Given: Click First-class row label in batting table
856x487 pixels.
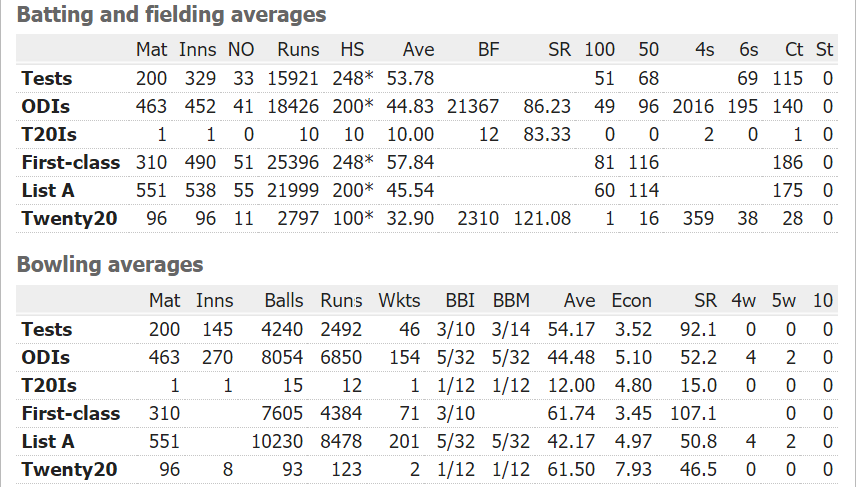Looking at the screenshot, I should tap(70, 162).
